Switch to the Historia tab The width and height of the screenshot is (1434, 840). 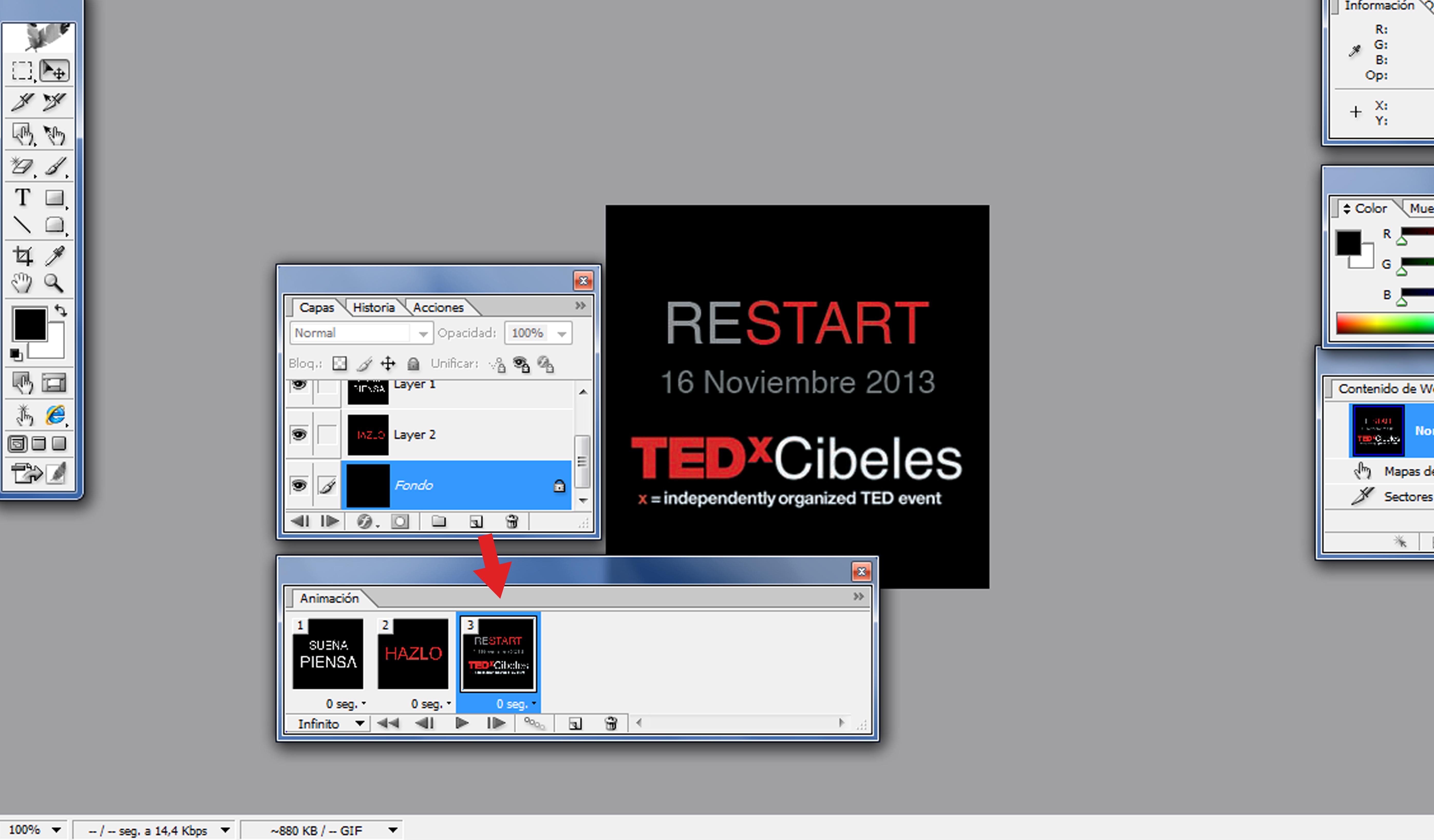(373, 307)
